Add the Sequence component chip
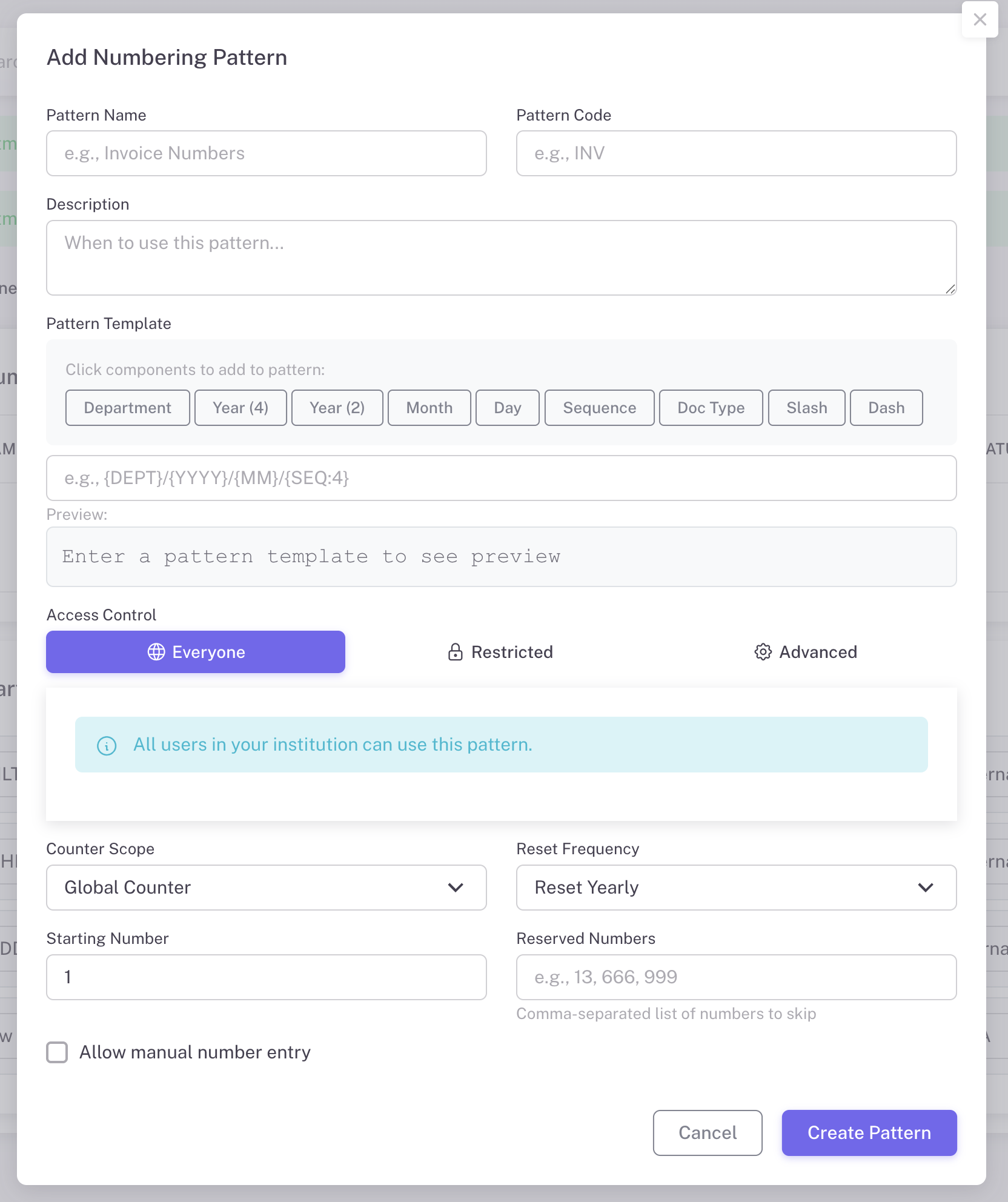This screenshot has width=1008, height=1202. 599,408
